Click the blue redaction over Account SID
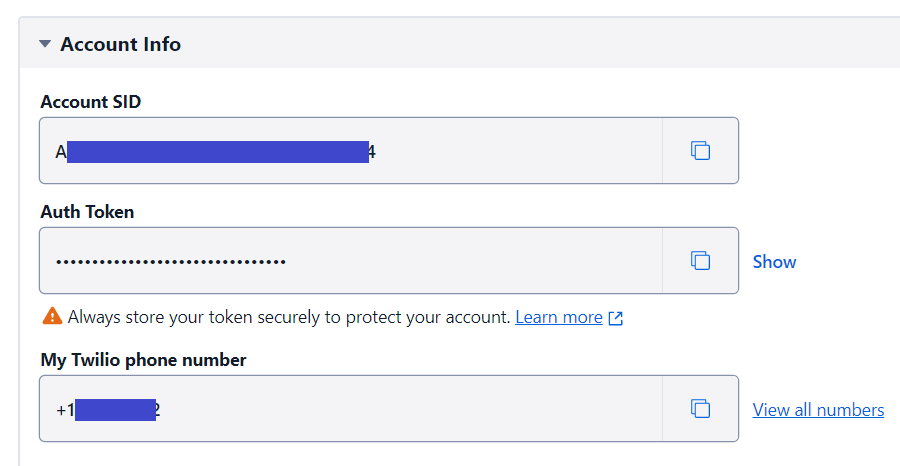 (218, 152)
